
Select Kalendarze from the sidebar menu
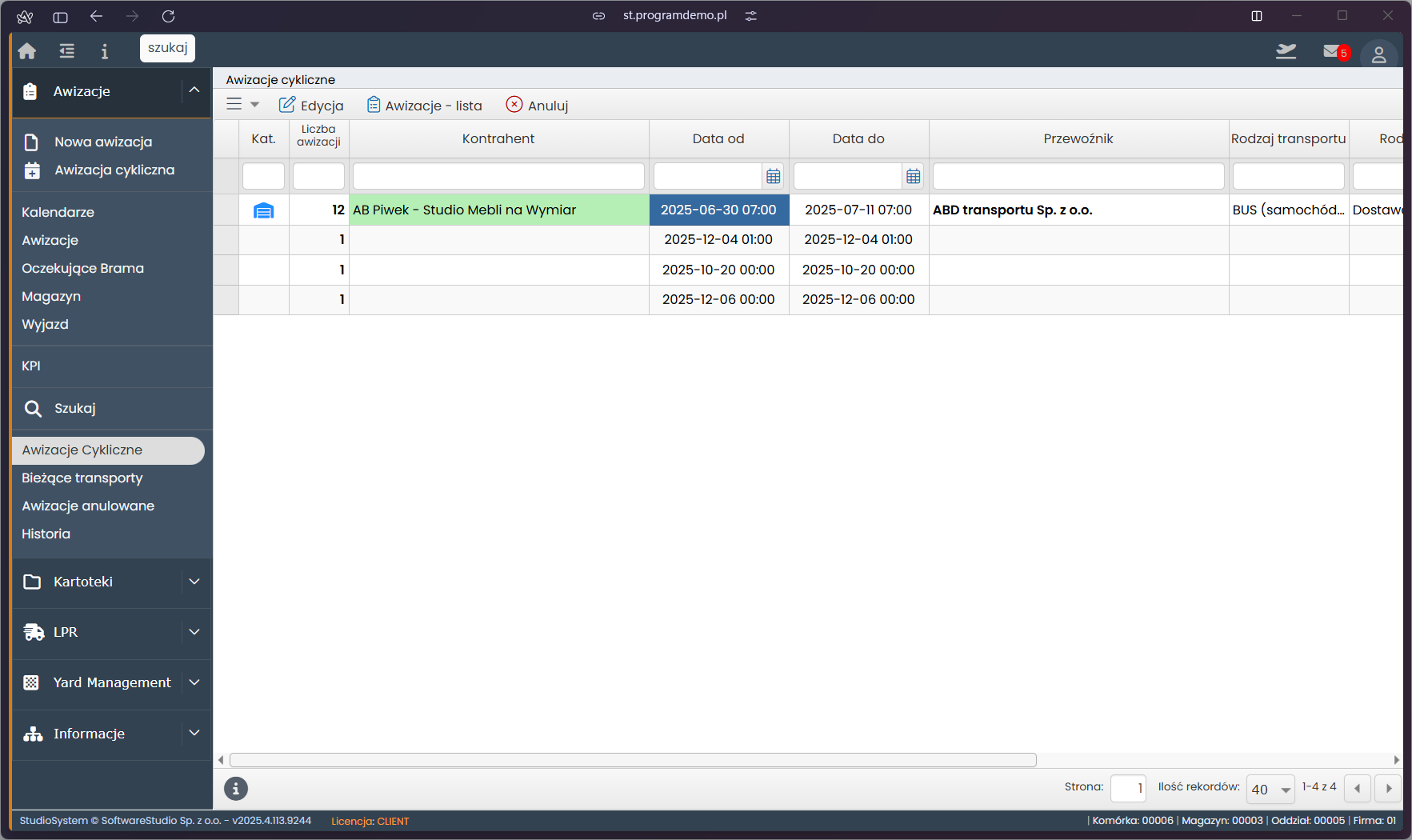(58, 212)
